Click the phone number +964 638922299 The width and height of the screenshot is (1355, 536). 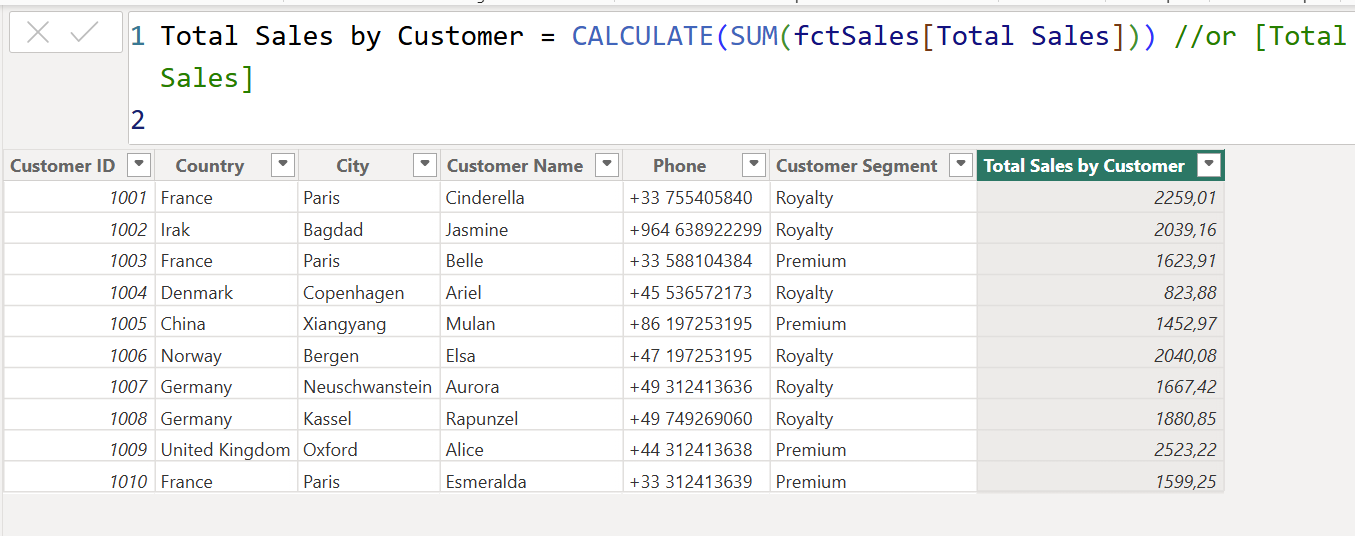coord(695,230)
